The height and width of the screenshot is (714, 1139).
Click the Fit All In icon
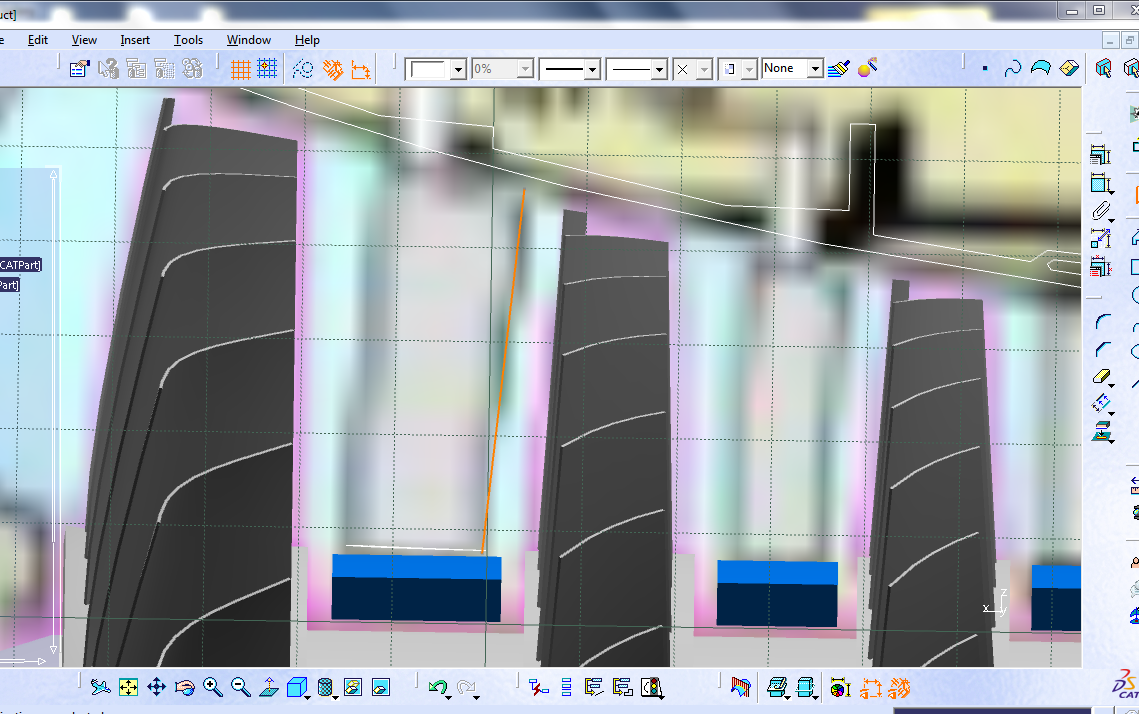[x=129, y=687]
